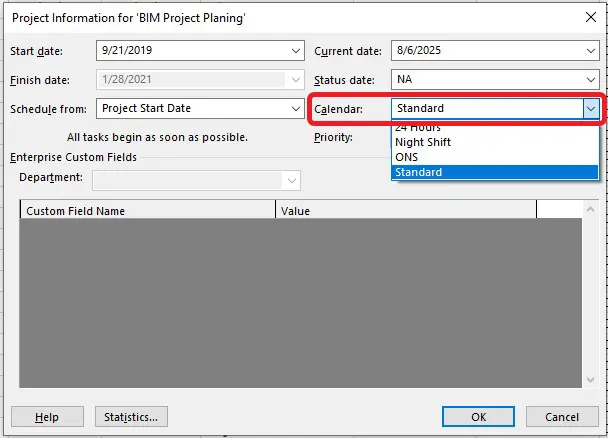Open the Status date dropdown arrow
608x438 pixels.
(x=590, y=79)
